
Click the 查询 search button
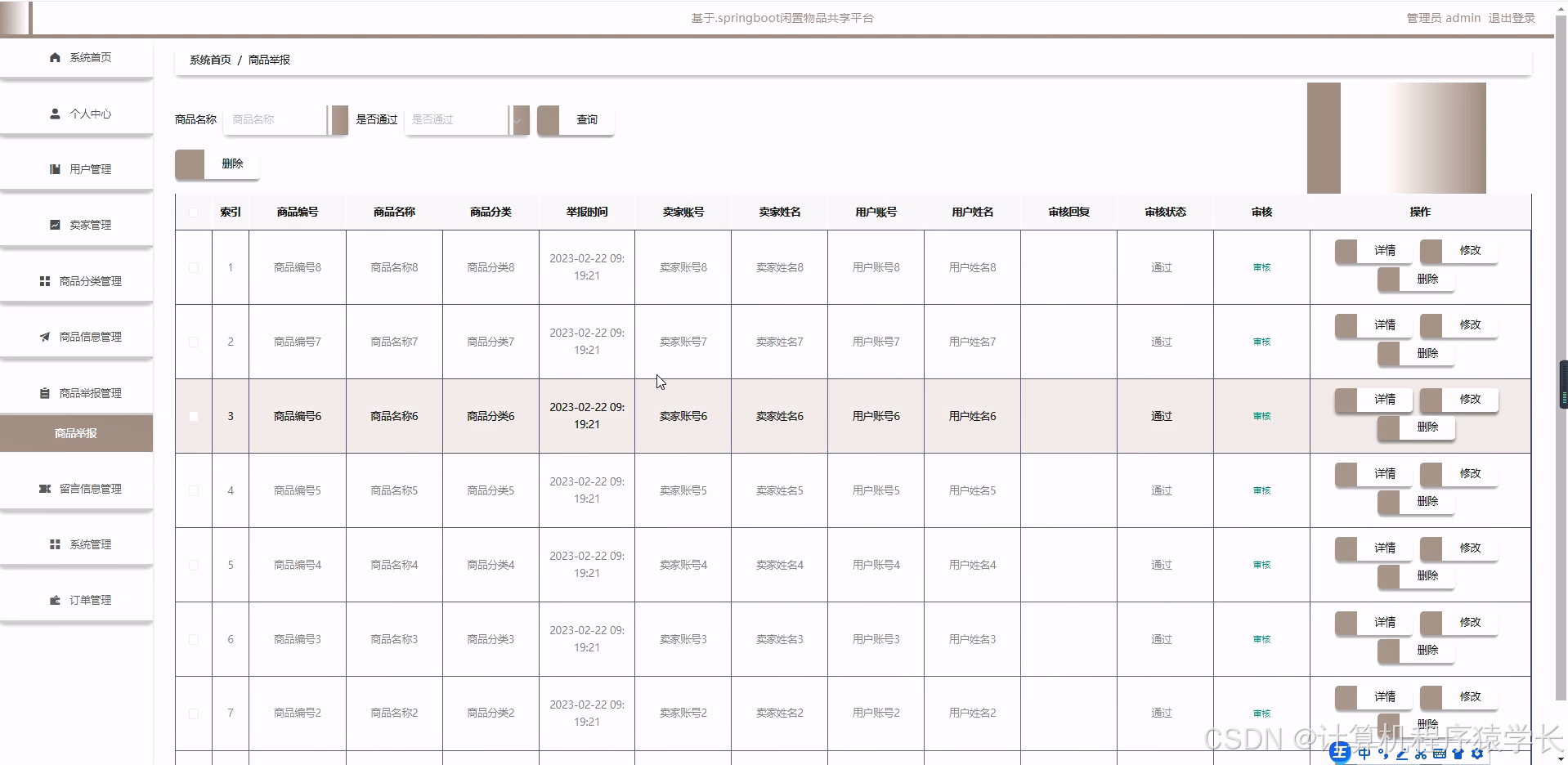tap(576, 119)
